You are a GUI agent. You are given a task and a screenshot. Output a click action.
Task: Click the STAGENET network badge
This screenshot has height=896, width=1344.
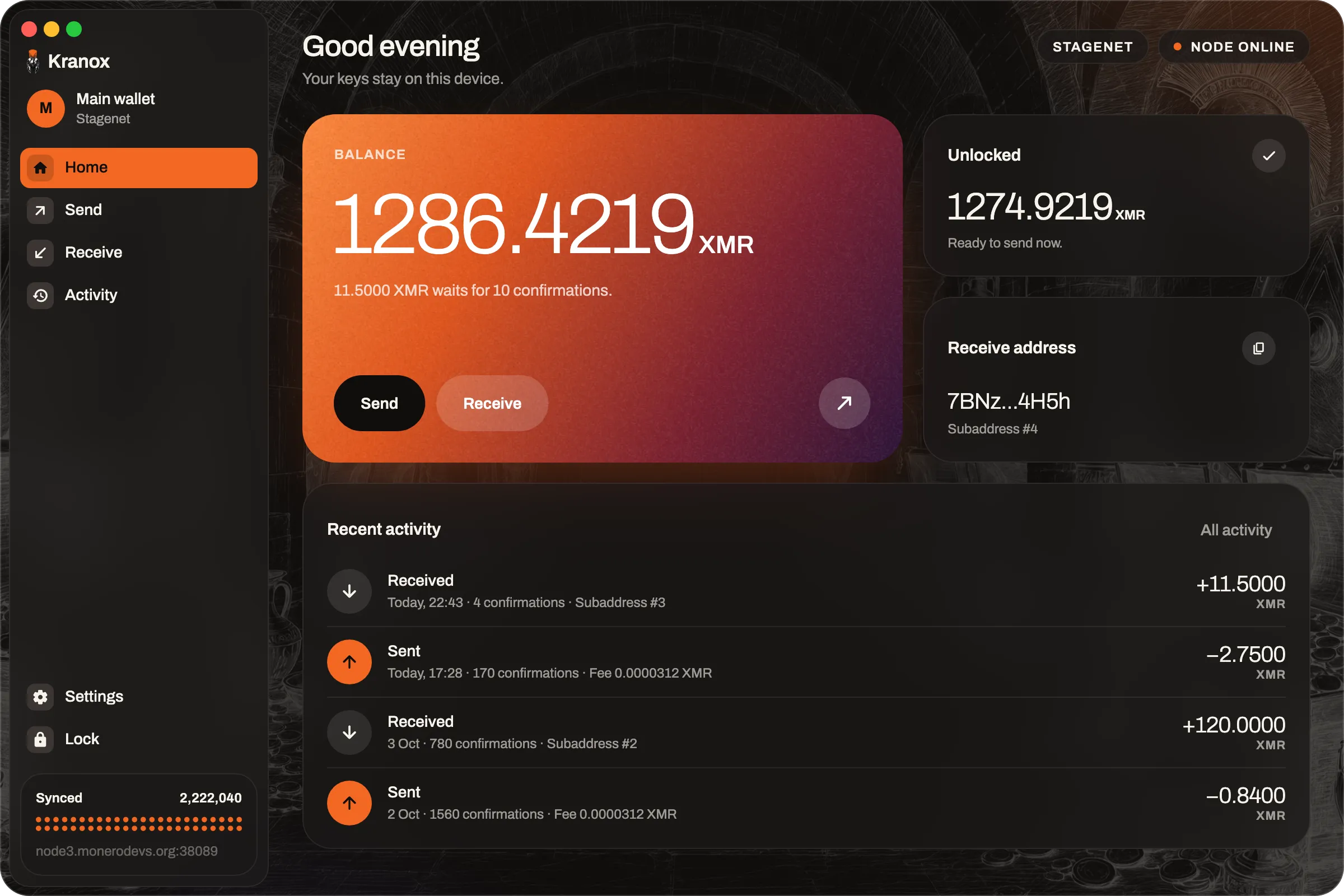pyautogui.click(x=1092, y=47)
